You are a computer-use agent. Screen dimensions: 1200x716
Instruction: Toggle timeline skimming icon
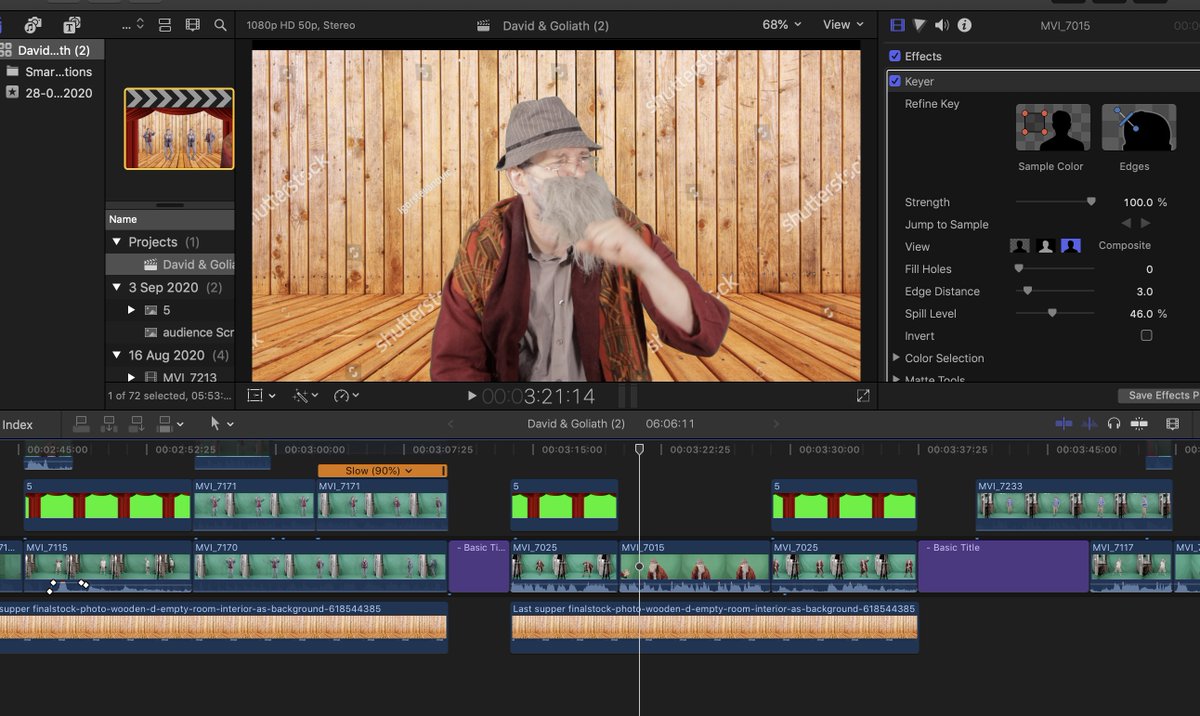(1064, 424)
